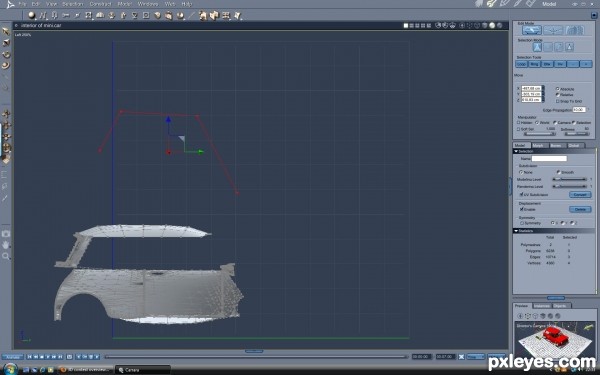Adjust the Rendering Level slider
This screenshot has width=600, height=375.
click(569, 186)
